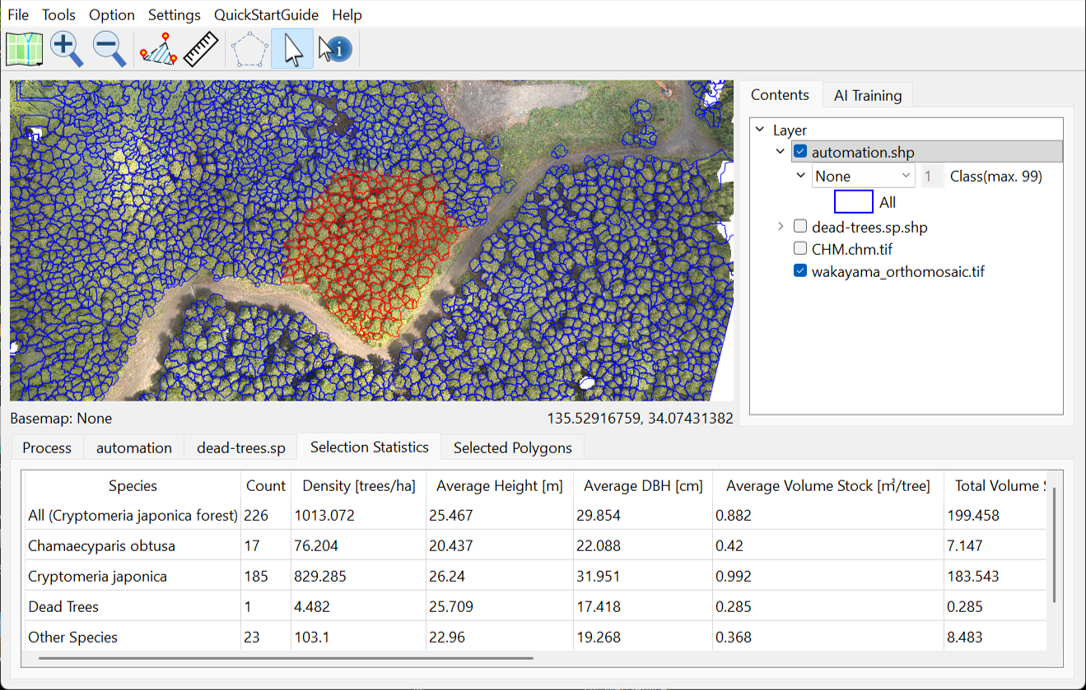
Task: Open the None classification dropdown
Action: [862, 176]
